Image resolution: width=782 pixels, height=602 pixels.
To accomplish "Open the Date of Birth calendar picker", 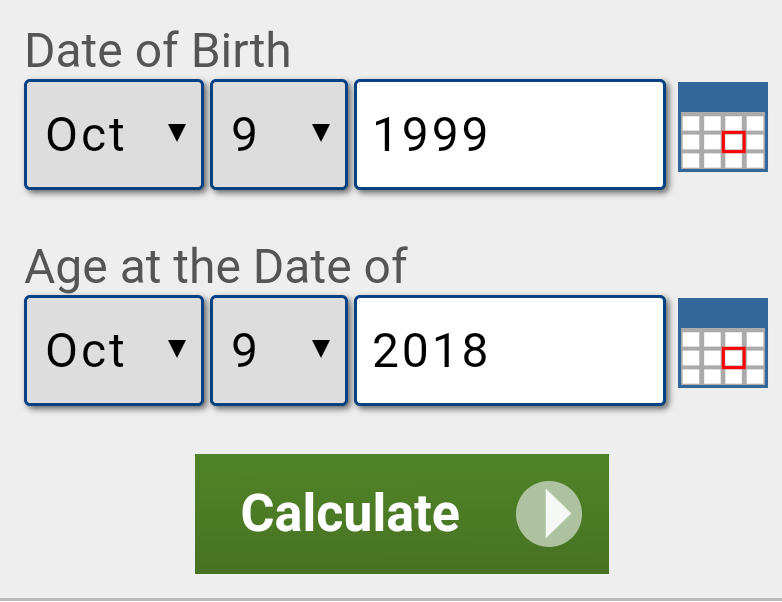I will pyautogui.click(x=722, y=127).
